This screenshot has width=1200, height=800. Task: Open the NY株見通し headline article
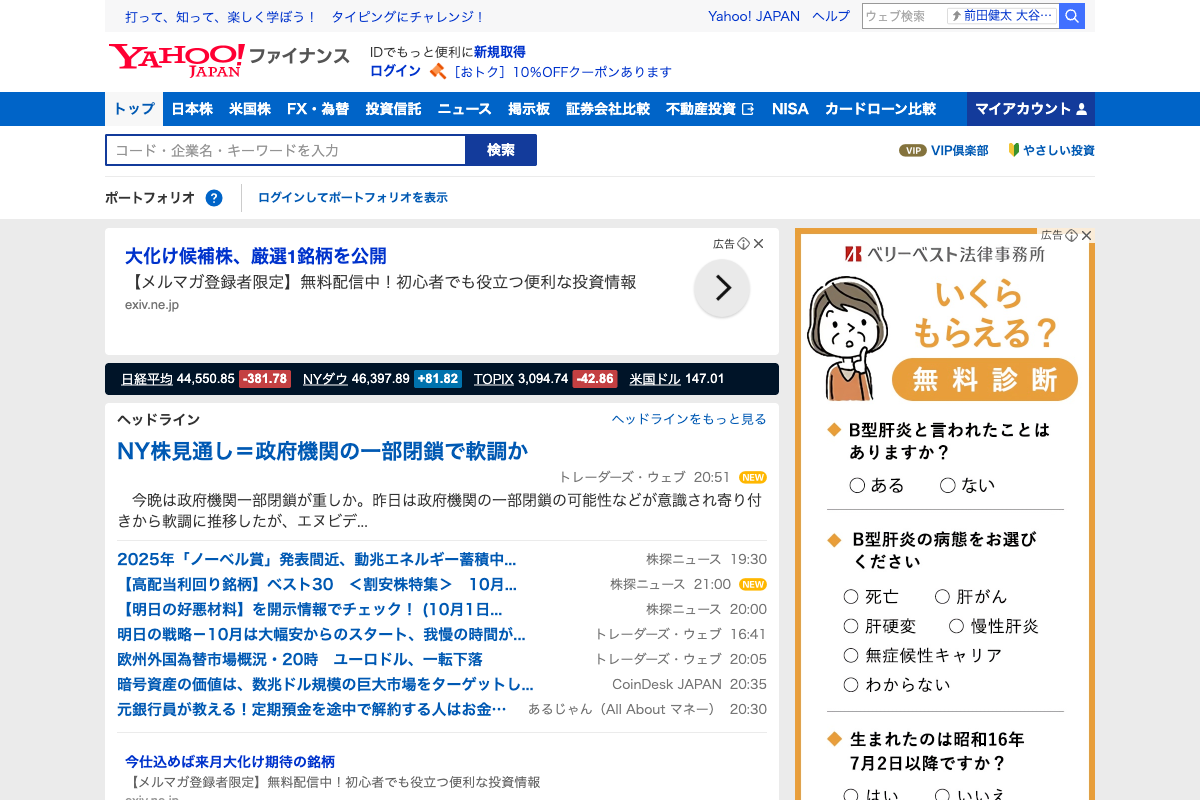point(322,451)
